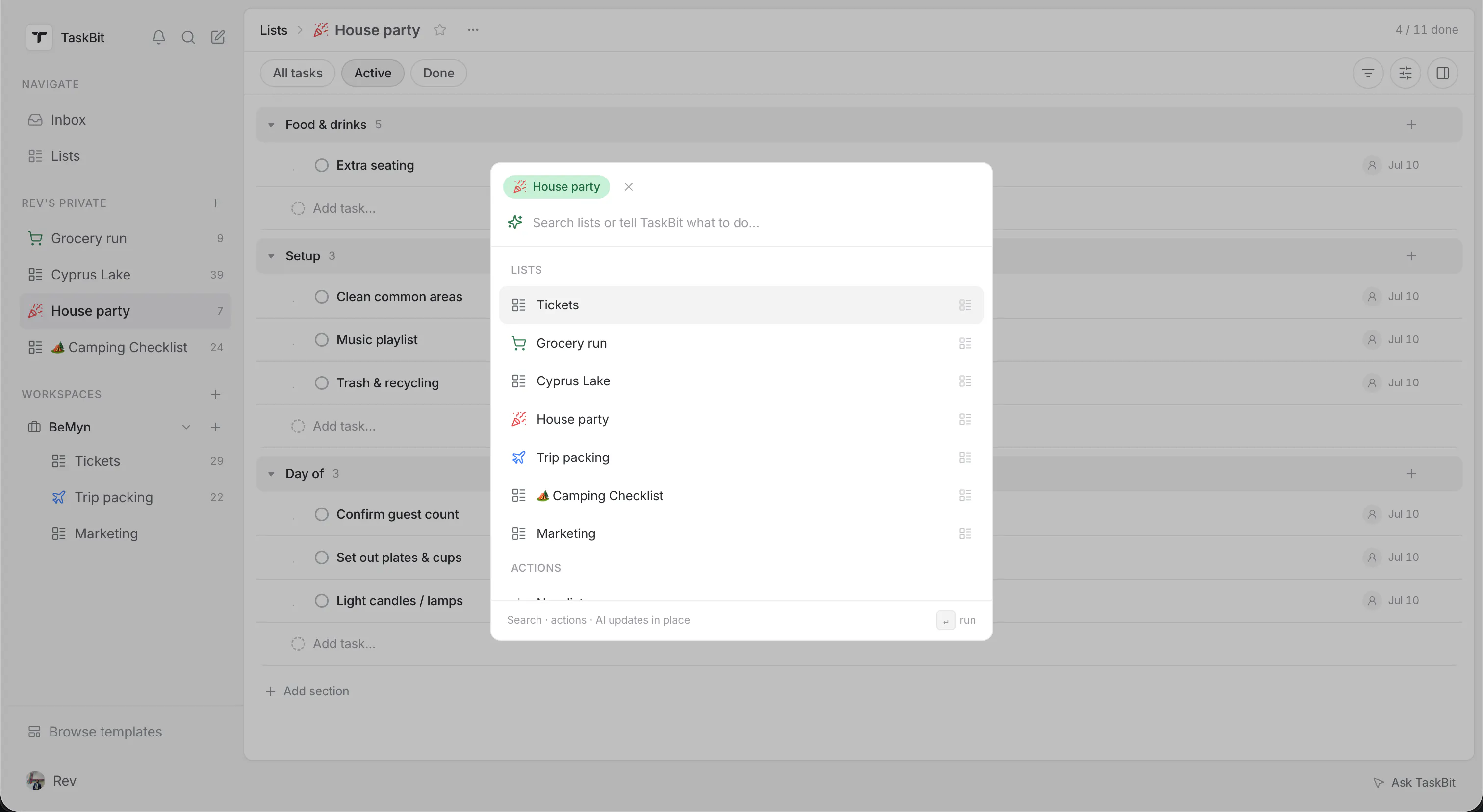
Task: Open the more options ellipsis menu
Action: [473, 30]
